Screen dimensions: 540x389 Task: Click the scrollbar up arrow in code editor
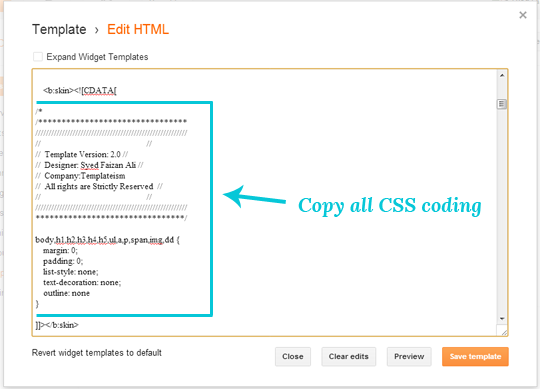coord(502,75)
